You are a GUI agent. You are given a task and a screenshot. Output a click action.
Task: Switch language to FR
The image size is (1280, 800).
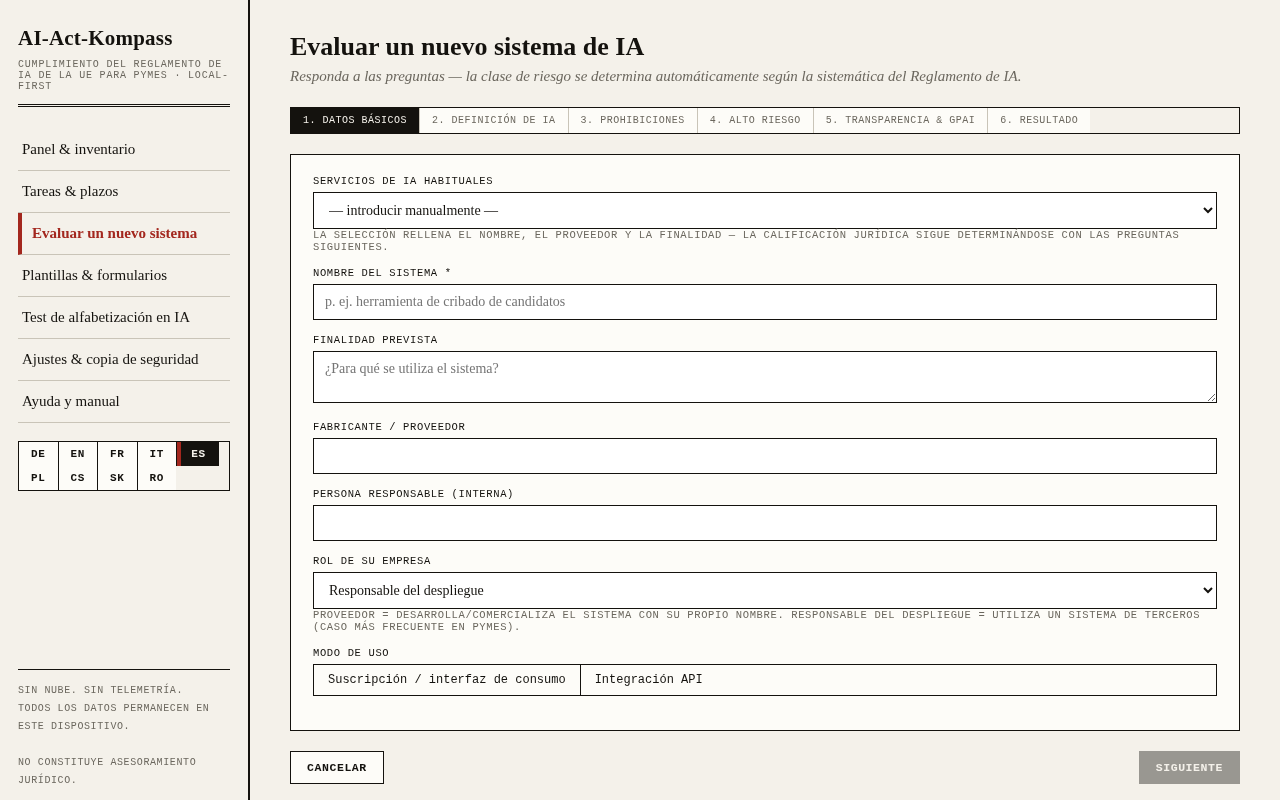pyautogui.click(x=117, y=454)
